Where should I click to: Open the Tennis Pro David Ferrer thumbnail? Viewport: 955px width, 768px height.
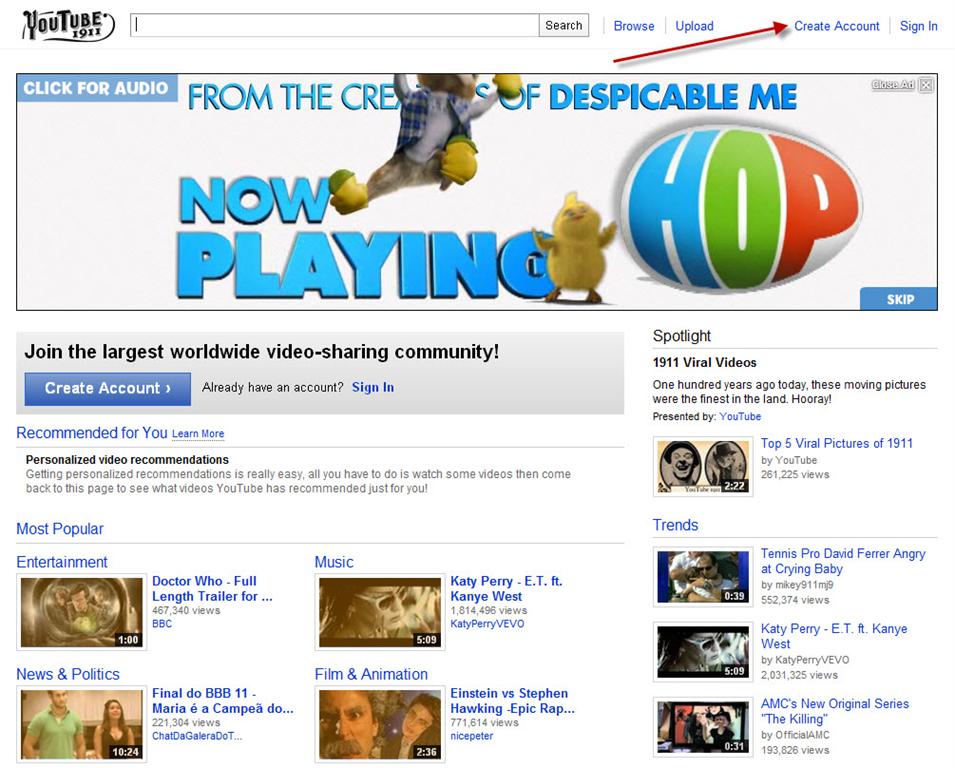[x=704, y=577]
